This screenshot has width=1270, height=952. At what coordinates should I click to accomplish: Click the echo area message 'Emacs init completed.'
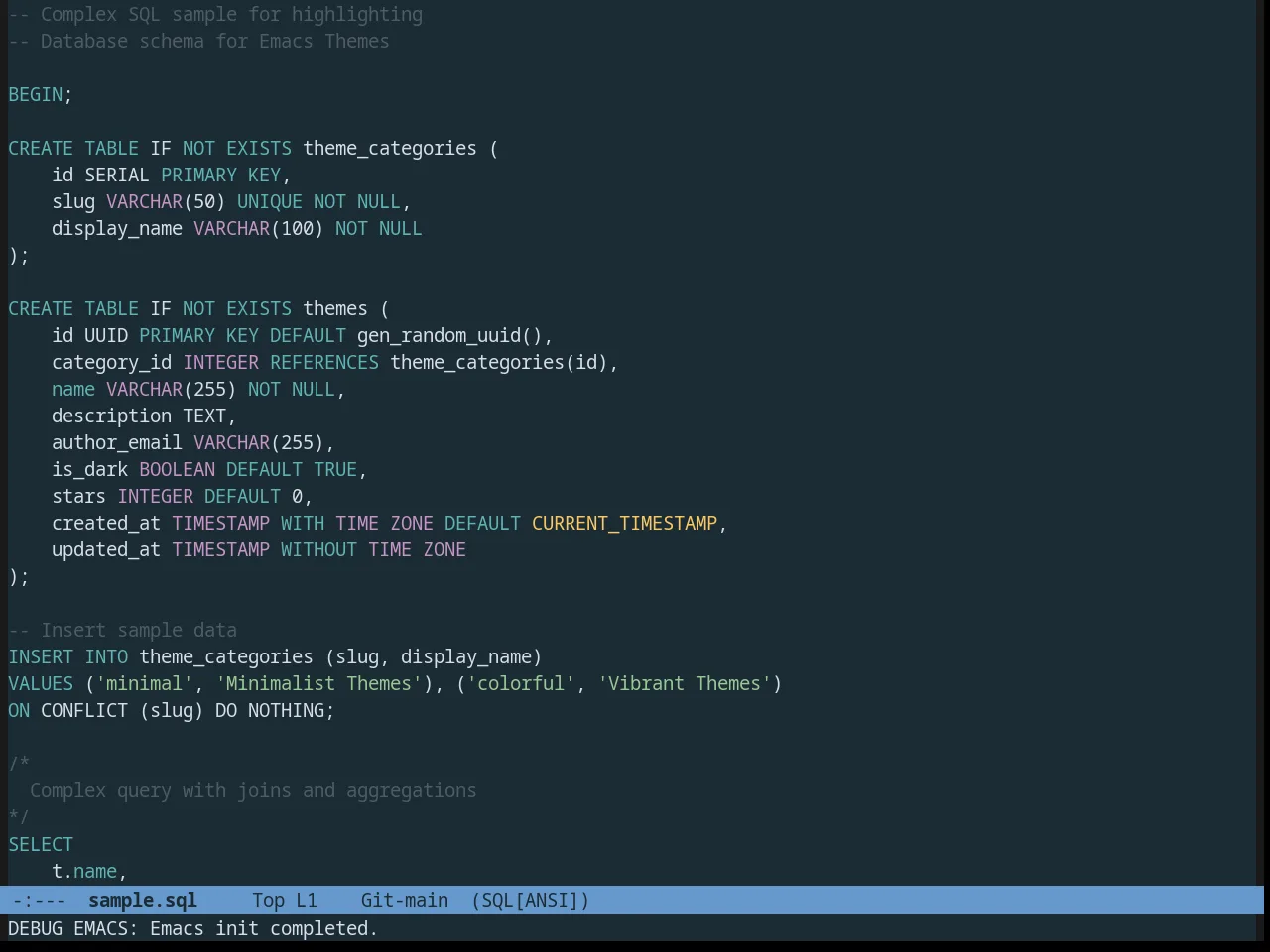point(264,928)
